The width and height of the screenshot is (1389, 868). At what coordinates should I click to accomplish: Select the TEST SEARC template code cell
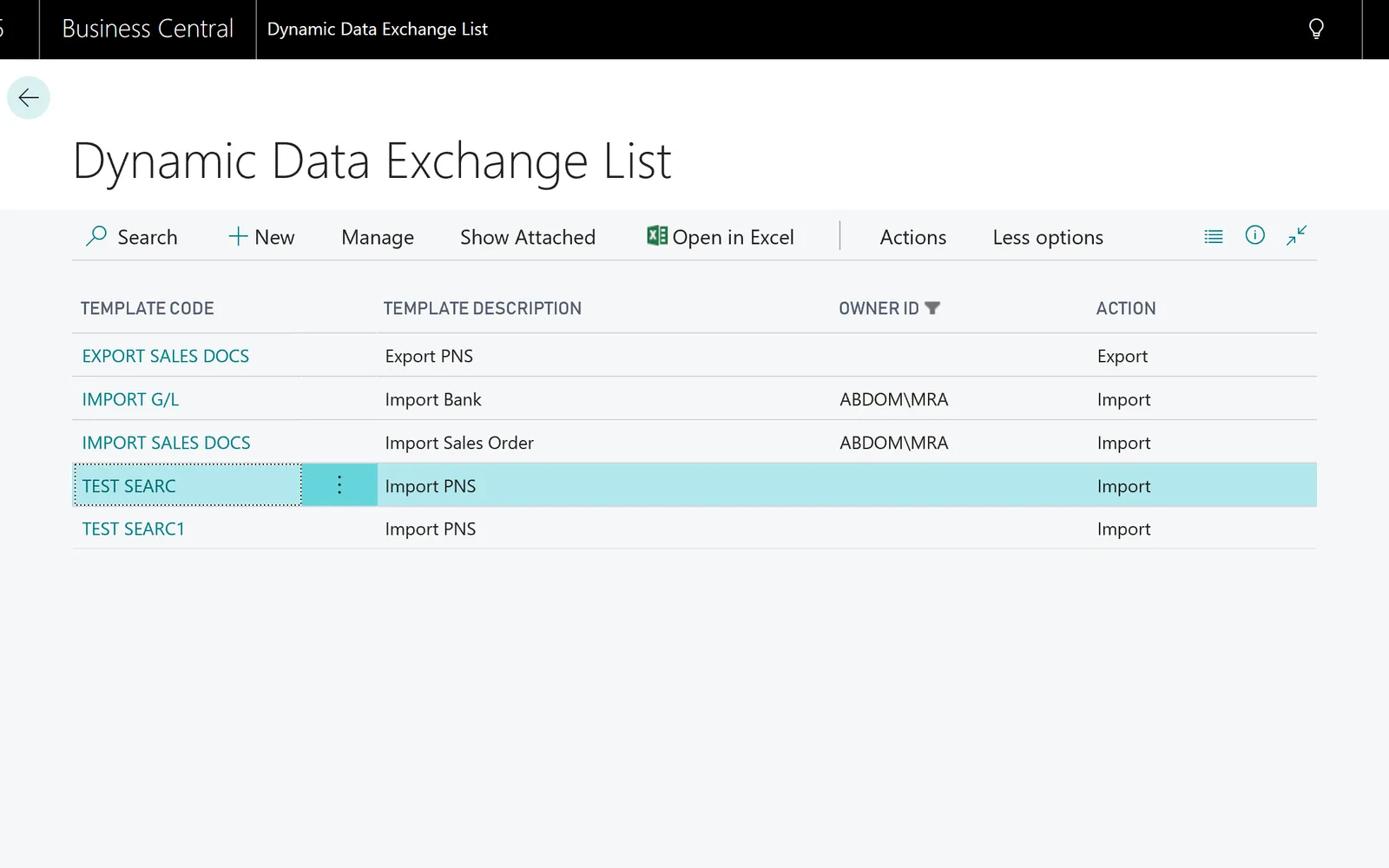coord(188,485)
